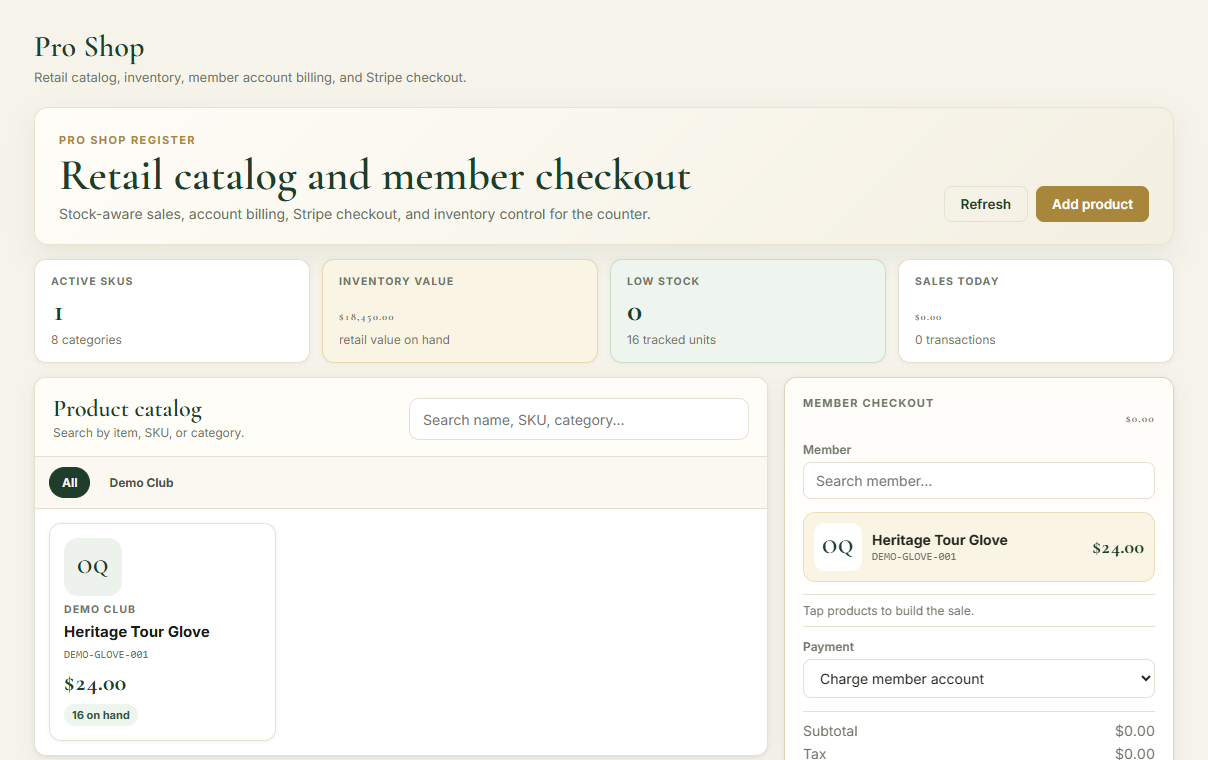Select Heritage Tour Glove catalog card title
Viewport: 1208px width, 760px height.
[x=137, y=632]
